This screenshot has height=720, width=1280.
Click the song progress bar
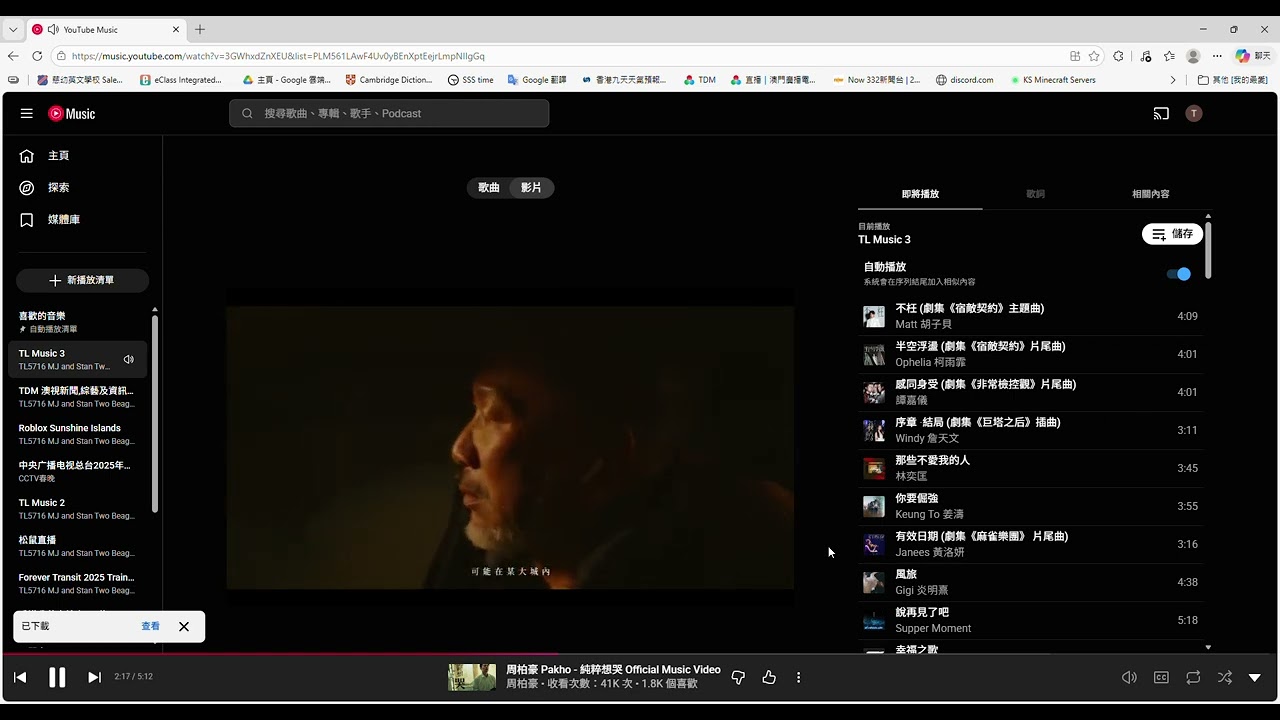pos(640,655)
